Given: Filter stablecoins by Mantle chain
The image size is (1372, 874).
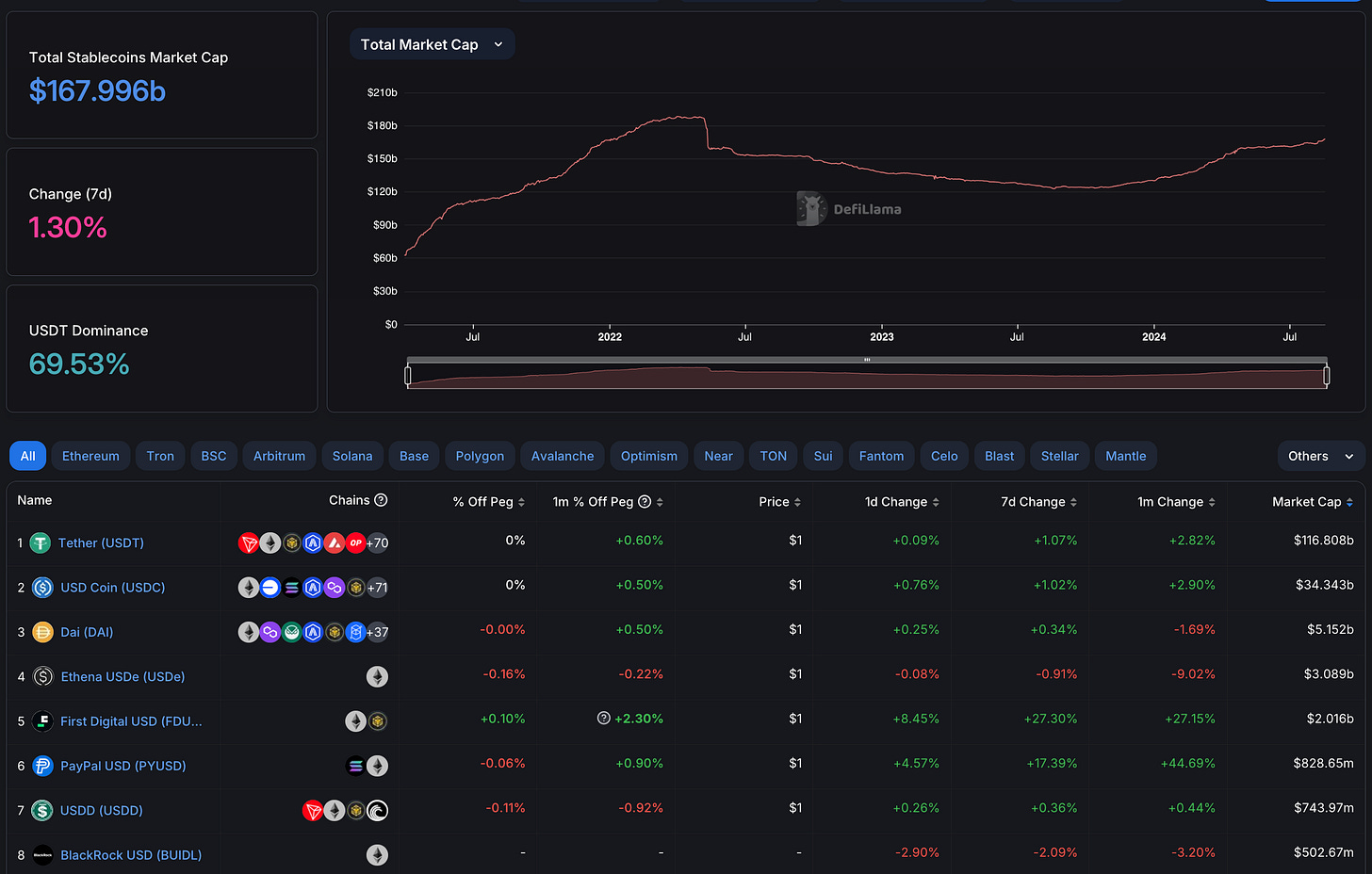Looking at the screenshot, I should click(x=1126, y=456).
